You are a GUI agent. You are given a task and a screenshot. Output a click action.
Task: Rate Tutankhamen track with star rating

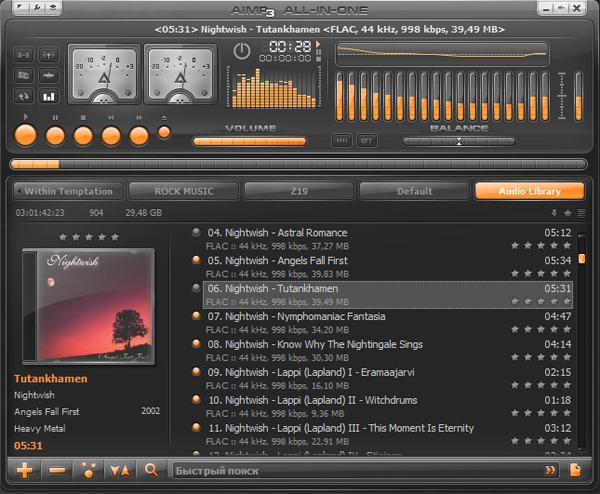coord(541,301)
